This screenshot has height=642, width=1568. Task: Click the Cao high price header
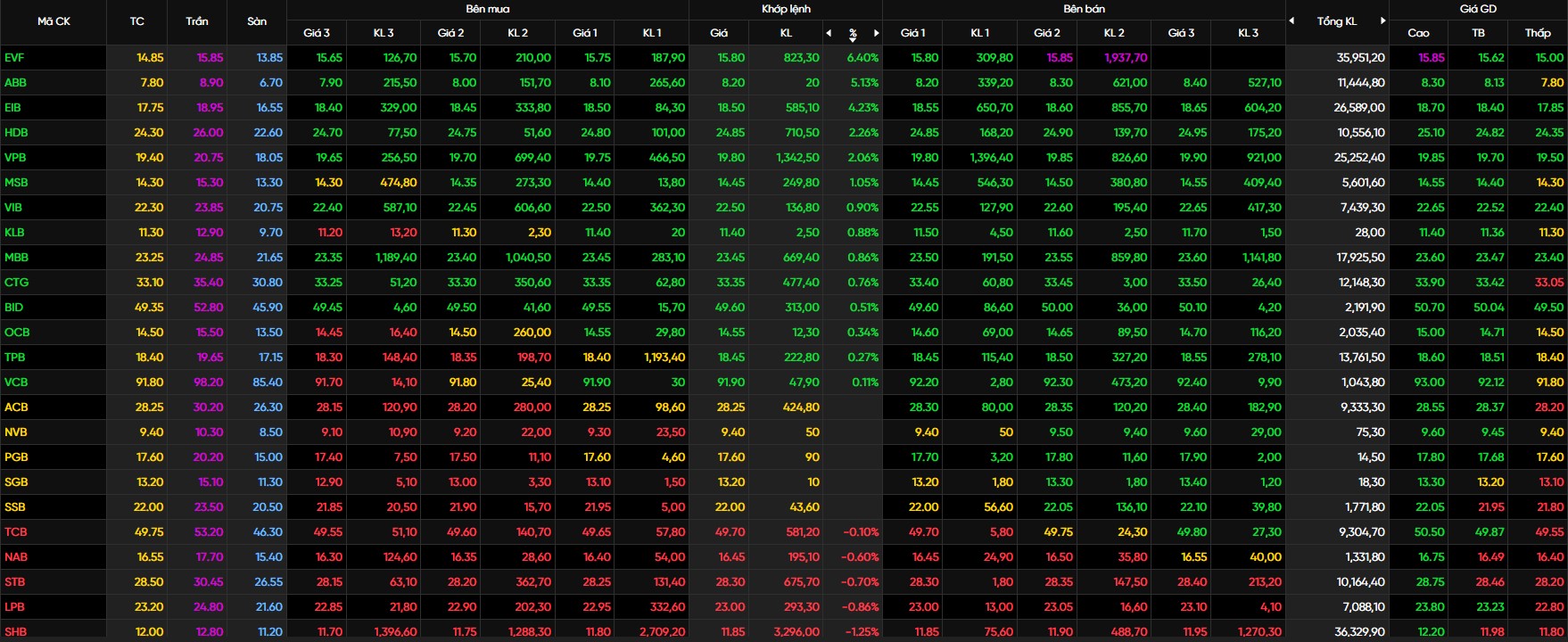tap(1418, 33)
